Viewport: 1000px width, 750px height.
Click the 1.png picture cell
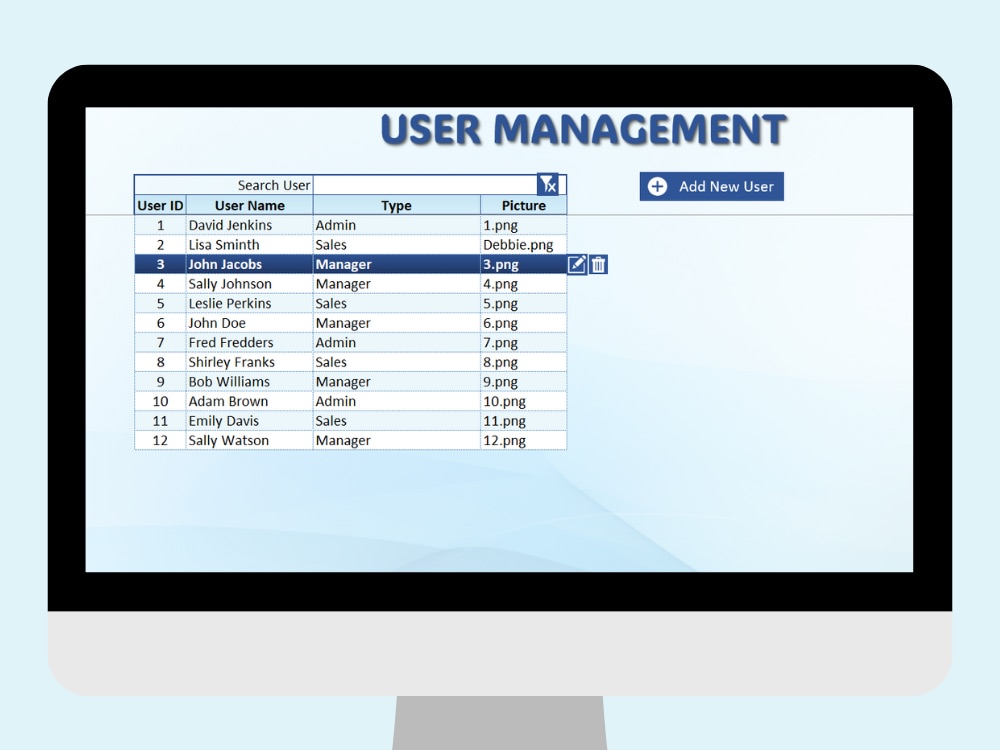[x=524, y=225]
